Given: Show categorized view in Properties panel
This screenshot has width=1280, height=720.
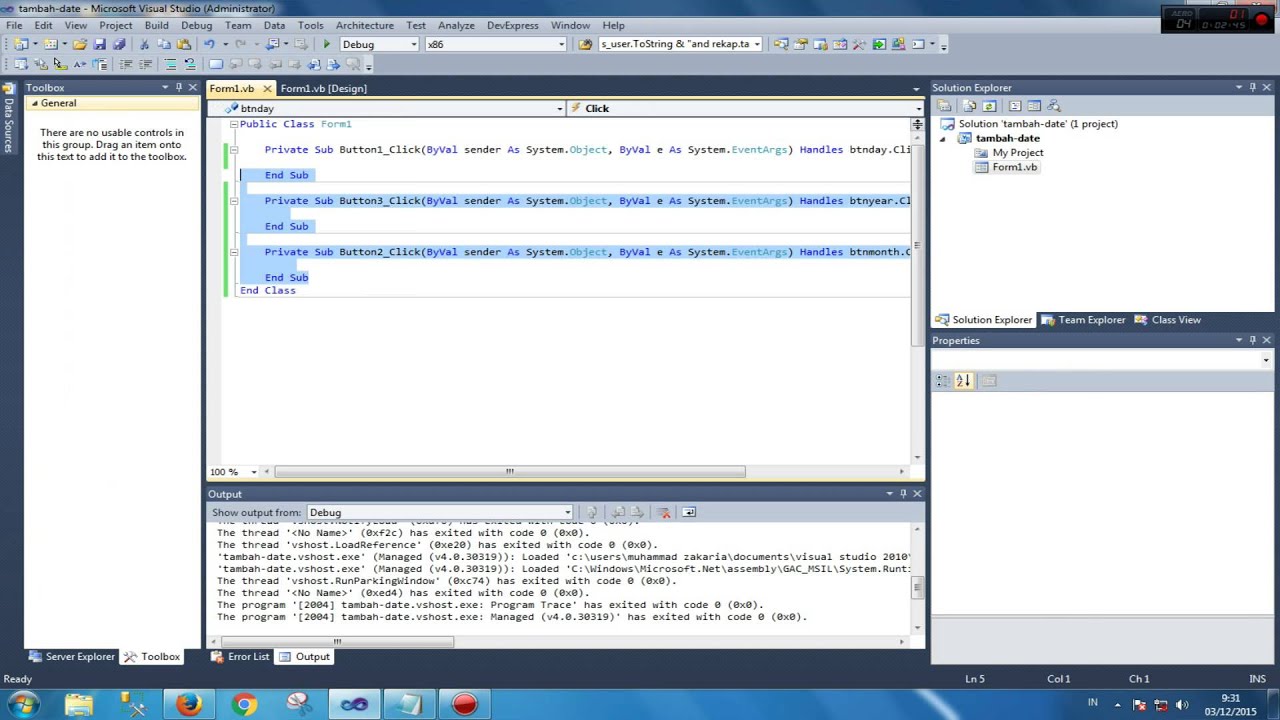Looking at the screenshot, I should point(943,380).
